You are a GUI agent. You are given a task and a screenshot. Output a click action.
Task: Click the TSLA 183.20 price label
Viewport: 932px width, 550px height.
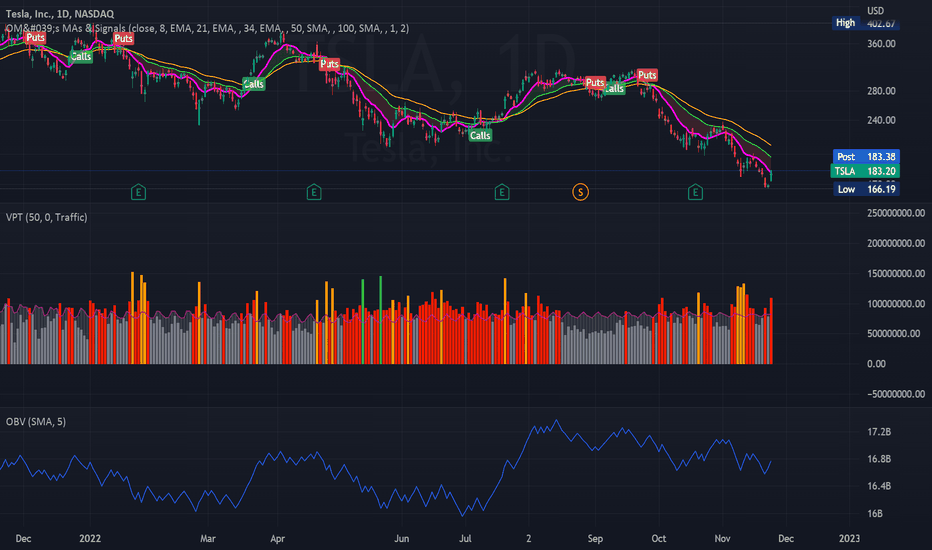click(865, 171)
